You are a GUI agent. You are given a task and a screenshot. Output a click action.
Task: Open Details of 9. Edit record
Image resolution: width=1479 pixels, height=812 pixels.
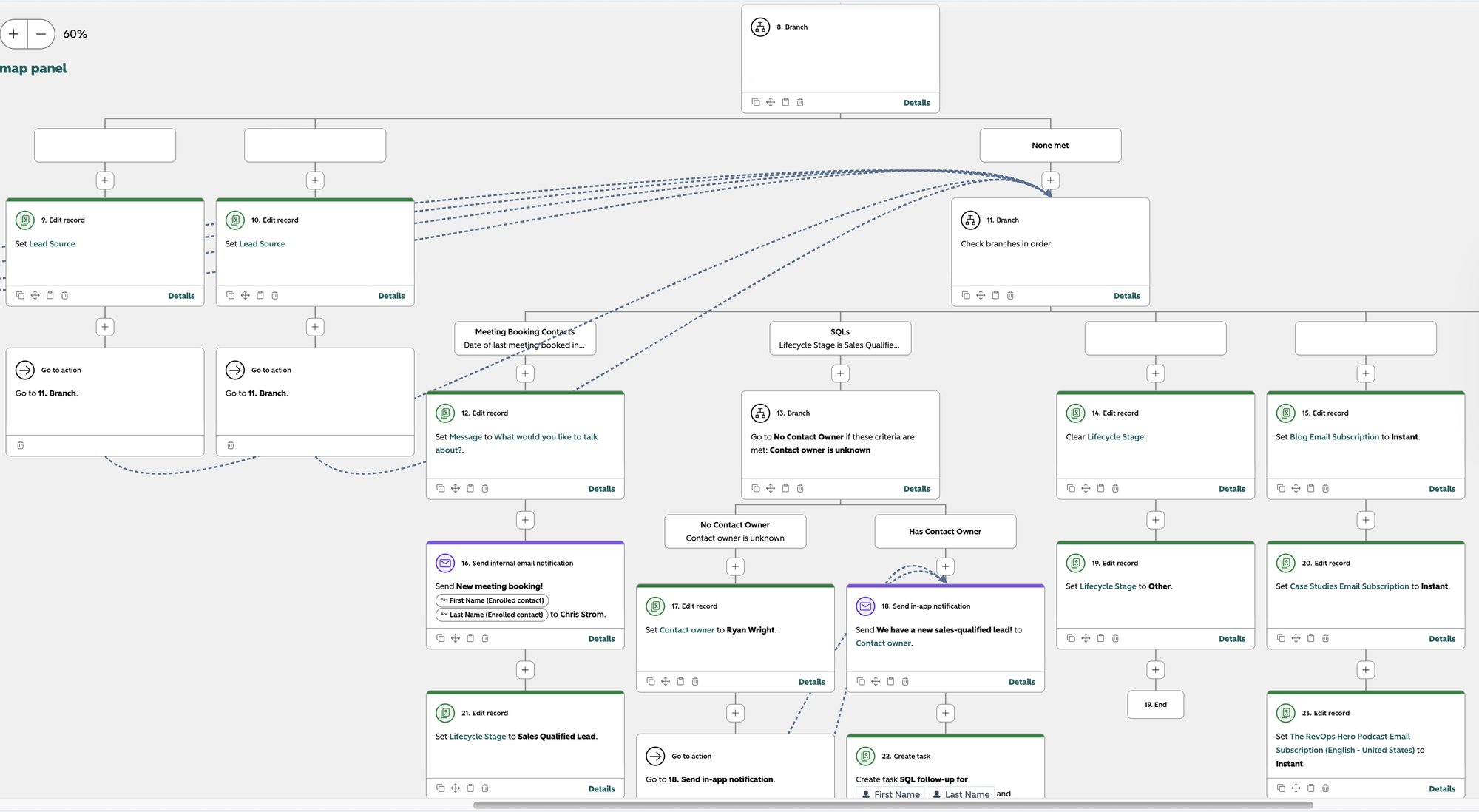181,296
